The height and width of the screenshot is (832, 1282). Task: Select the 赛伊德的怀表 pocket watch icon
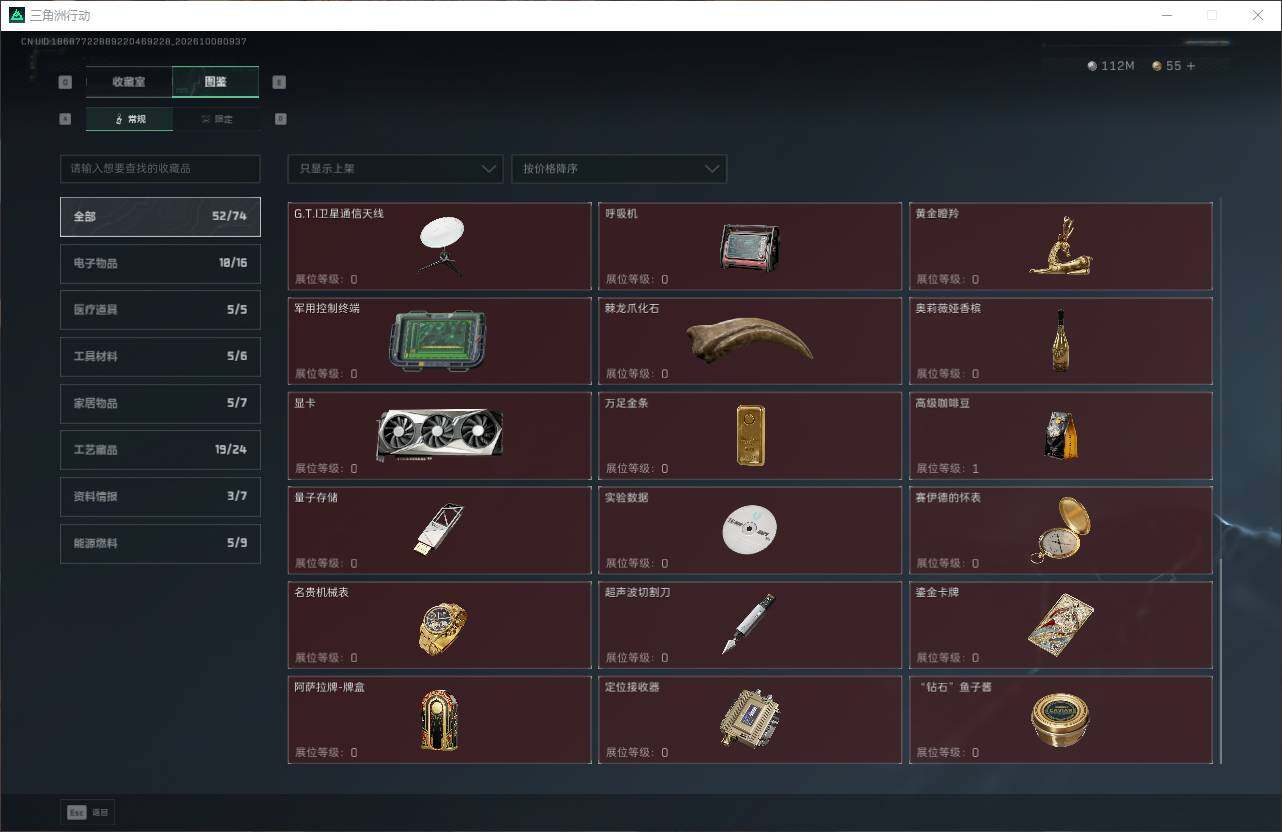coord(1061,530)
